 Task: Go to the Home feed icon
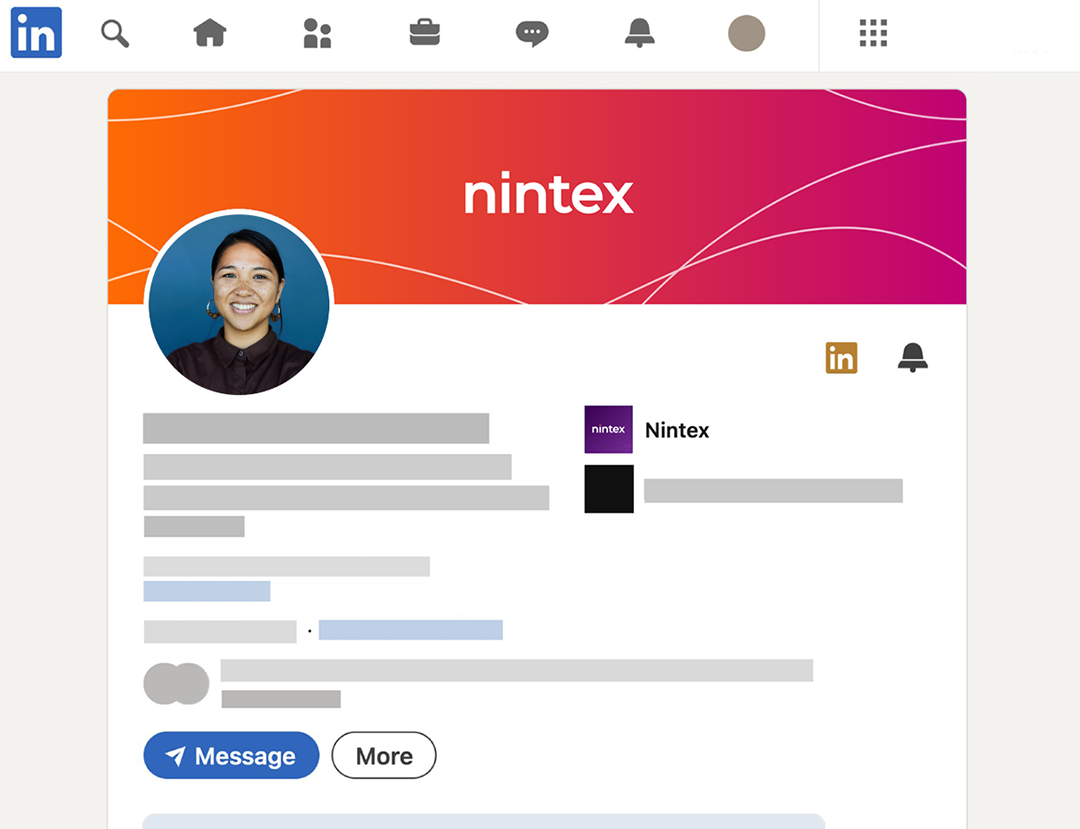(x=210, y=33)
